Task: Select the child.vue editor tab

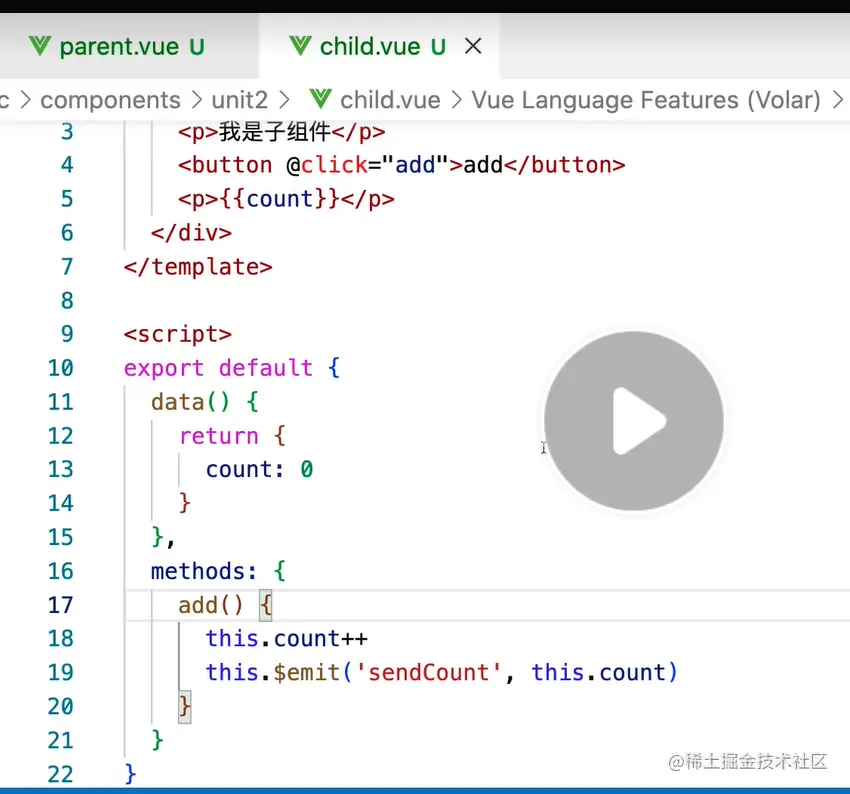Action: (x=379, y=47)
